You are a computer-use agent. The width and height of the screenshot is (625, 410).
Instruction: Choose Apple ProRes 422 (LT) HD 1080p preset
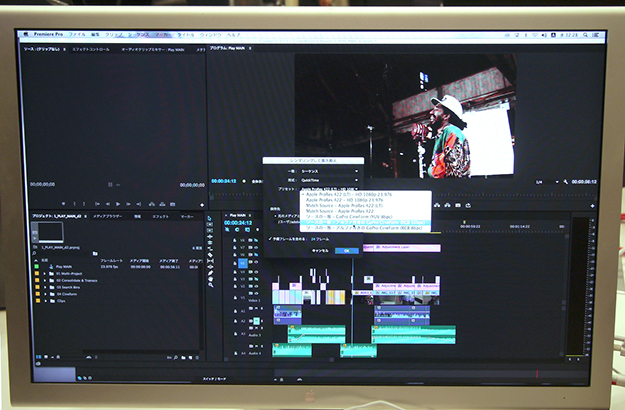[349, 194]
